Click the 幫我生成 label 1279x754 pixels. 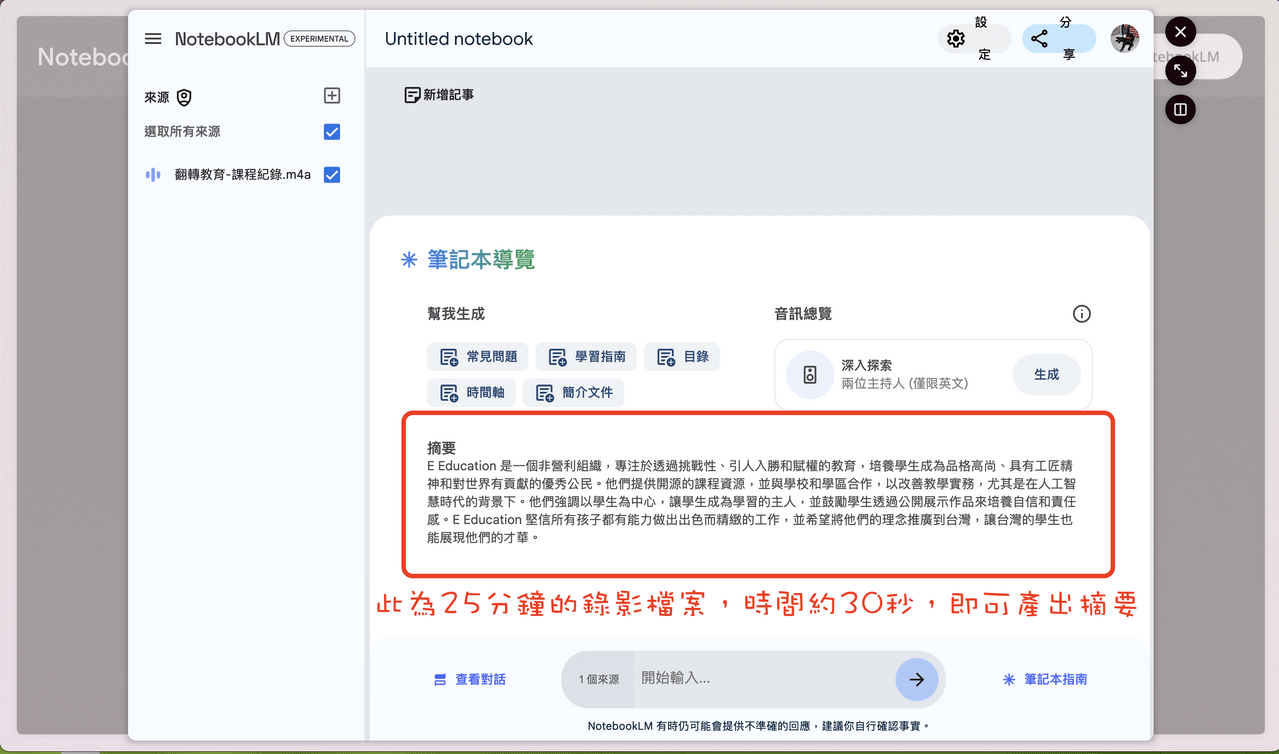point(456,314)
